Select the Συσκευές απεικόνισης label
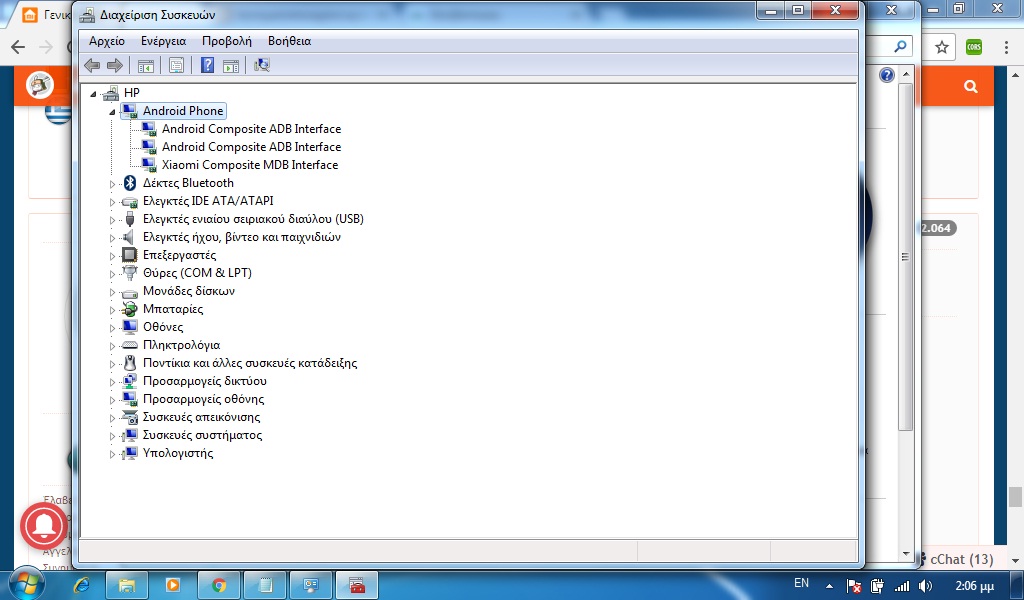This screenshot has width=1024, height=600. (201, 417)
